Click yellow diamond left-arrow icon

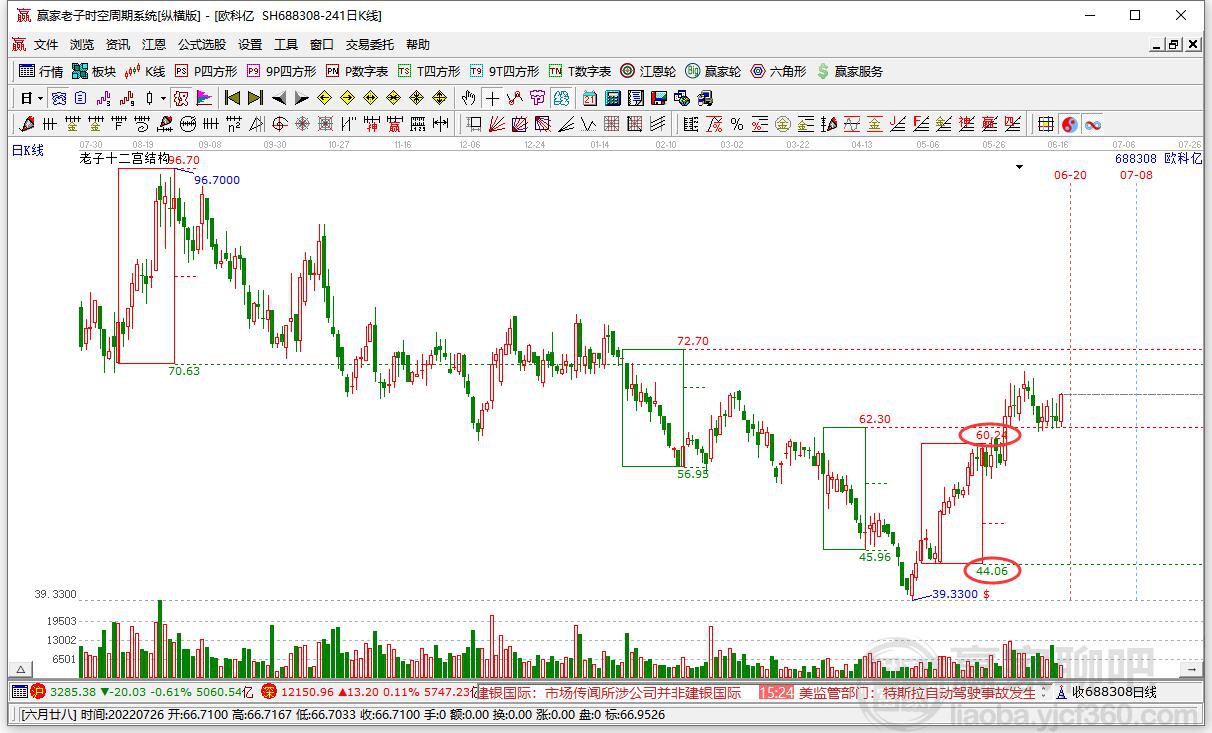[324, 98]
